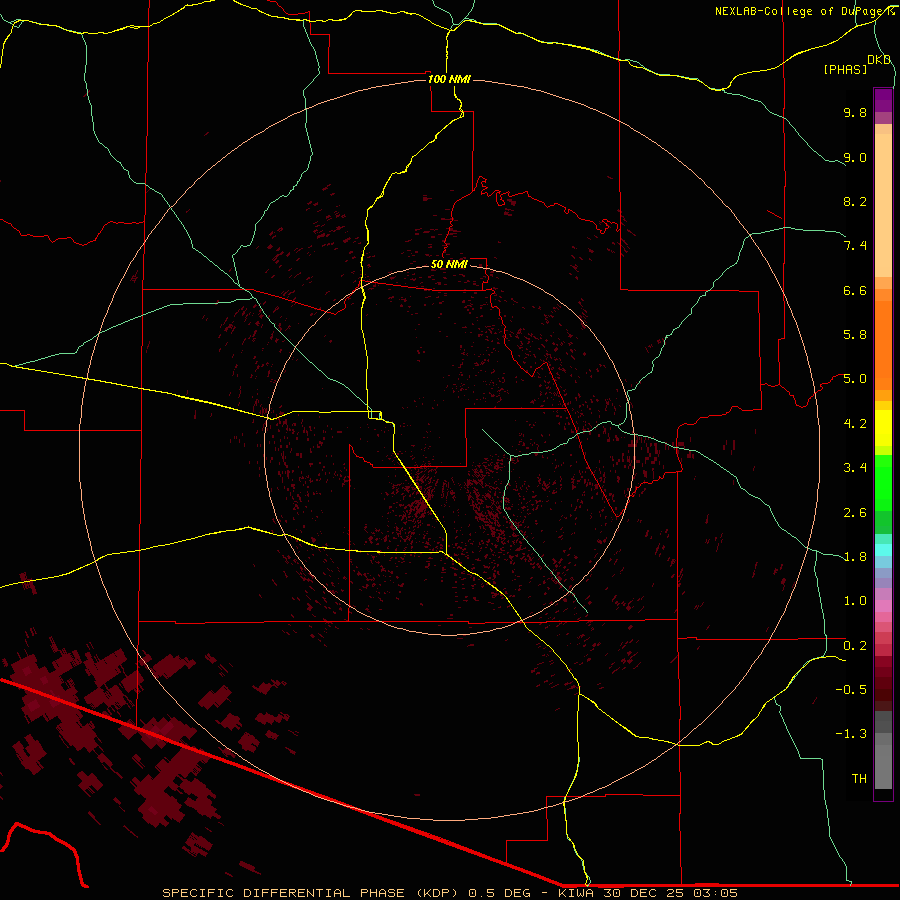Click the 4.2 legend value
The height and width of the screenshot is (900, 900).
point(855,424)
